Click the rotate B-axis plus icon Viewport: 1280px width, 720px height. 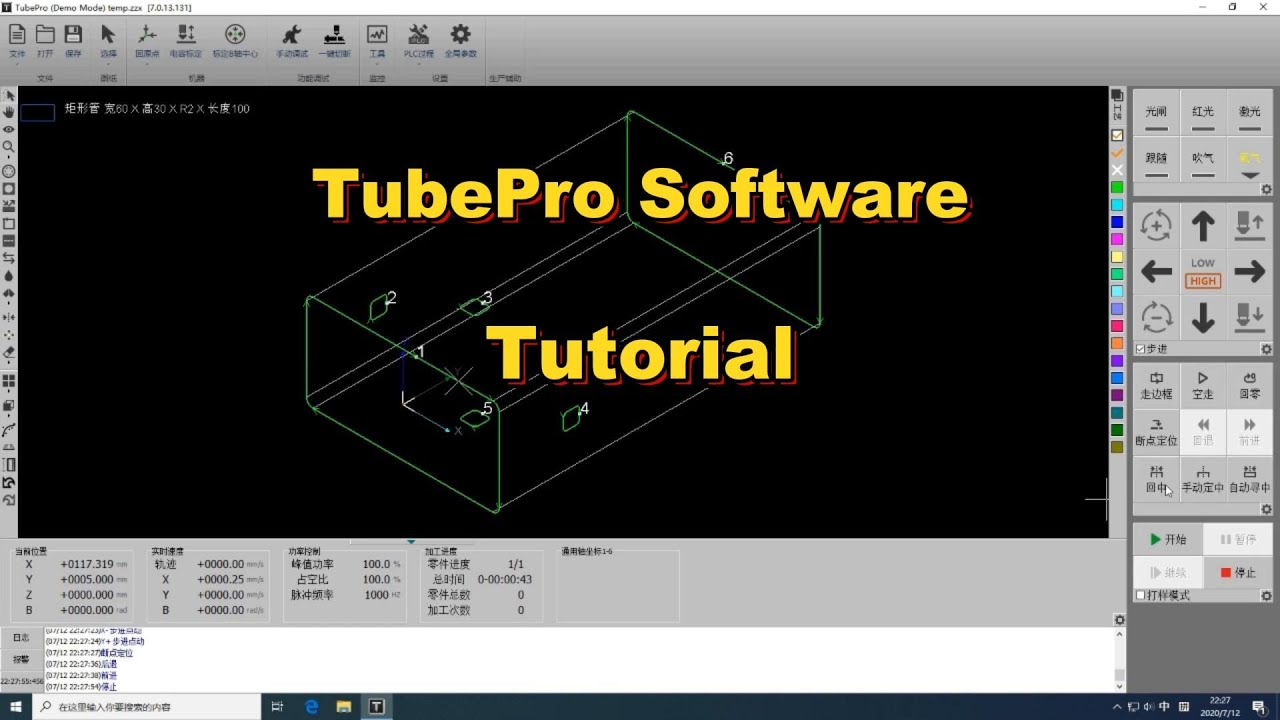1156,225
